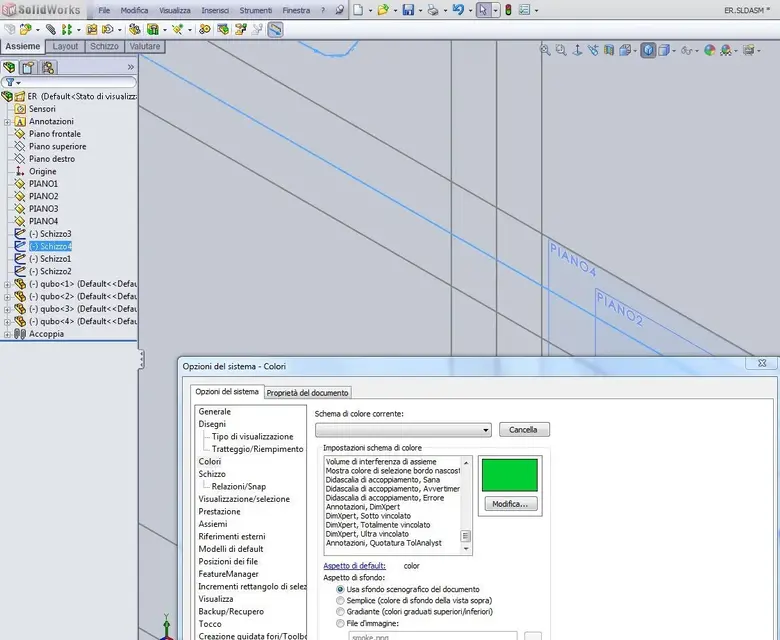This screenshot has height=640, width=780.
Task: Open 'Schema di colore corrente' combo box
Action: coord(403,430)
